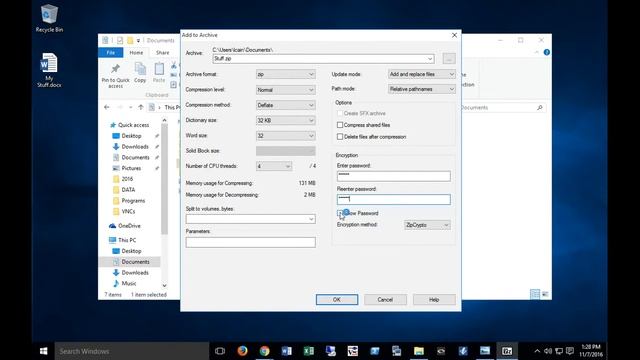640x360 pixels.
Task: Click the Explorer back arrow
Action: (x=107, y=107)
